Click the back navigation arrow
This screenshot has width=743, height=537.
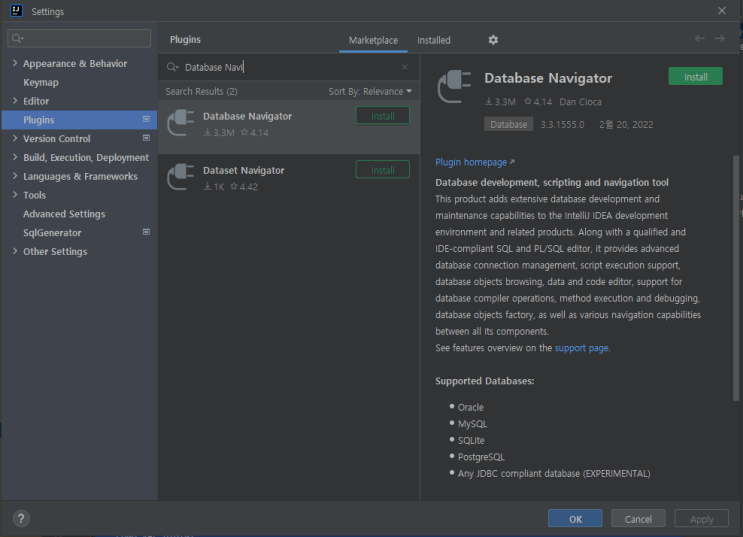[x=699, y=38]
